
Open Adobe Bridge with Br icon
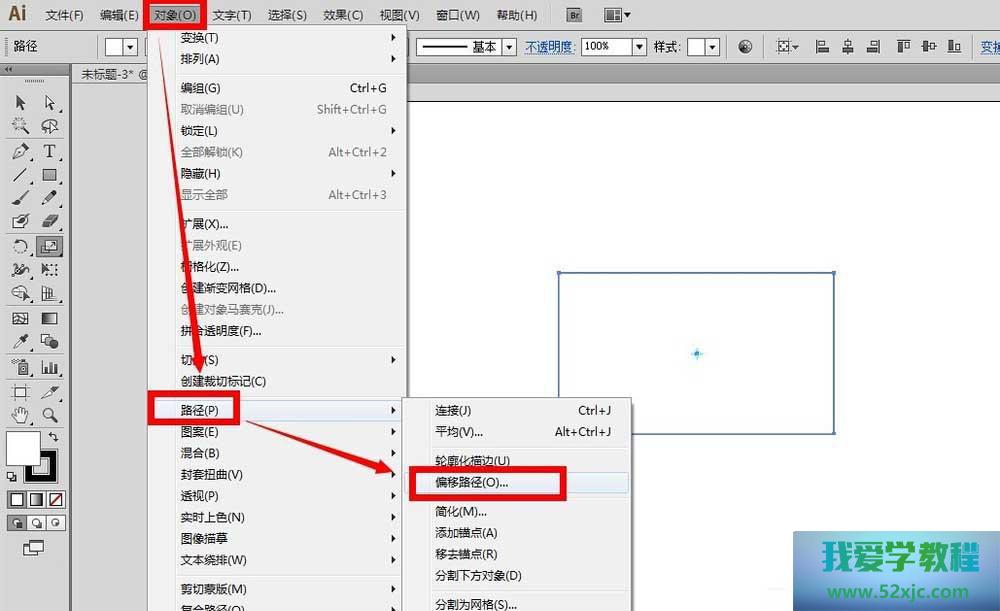click(574, 15)
